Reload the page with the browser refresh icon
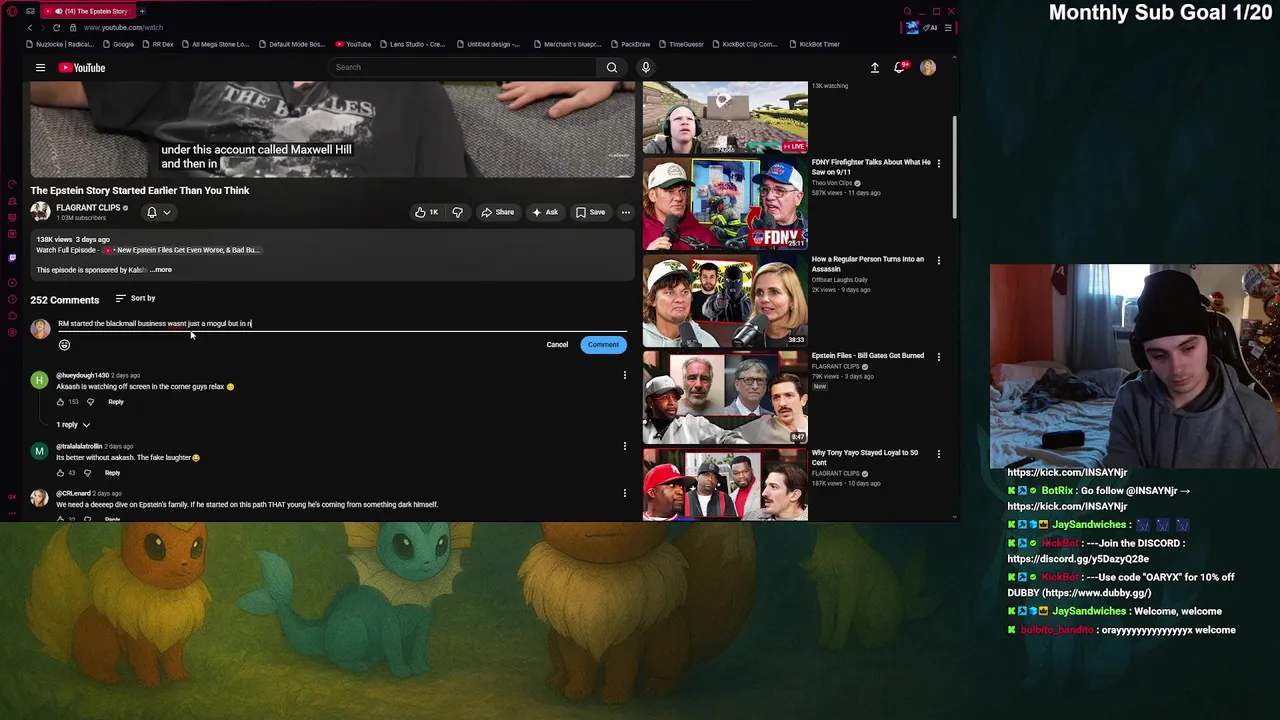The image size is (1280, 720). pyautogui.click(x=56, y=27)
